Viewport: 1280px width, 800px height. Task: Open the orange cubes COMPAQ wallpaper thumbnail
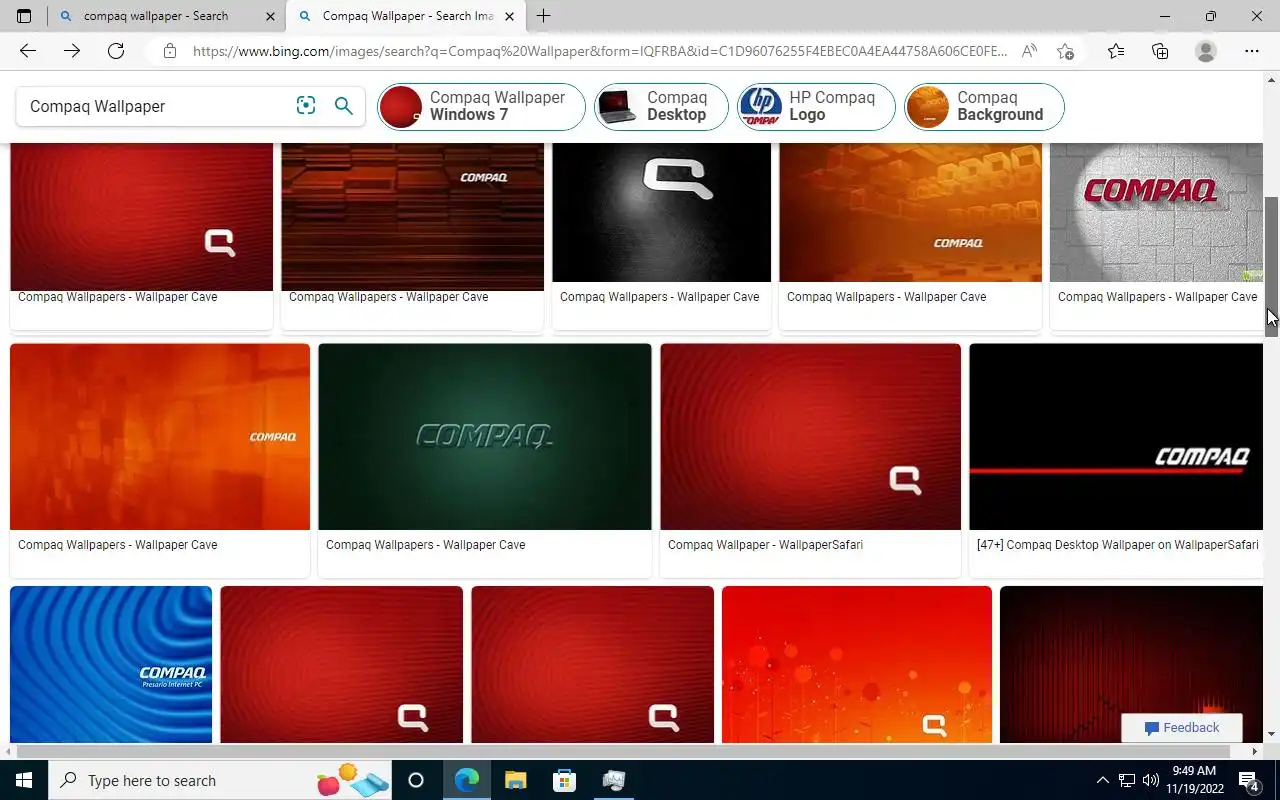pyautogui.click(x=911, y=212)
